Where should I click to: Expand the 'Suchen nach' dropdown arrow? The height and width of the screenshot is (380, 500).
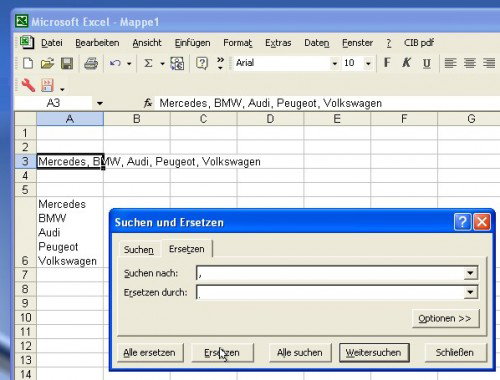click(x=470, y=273)
